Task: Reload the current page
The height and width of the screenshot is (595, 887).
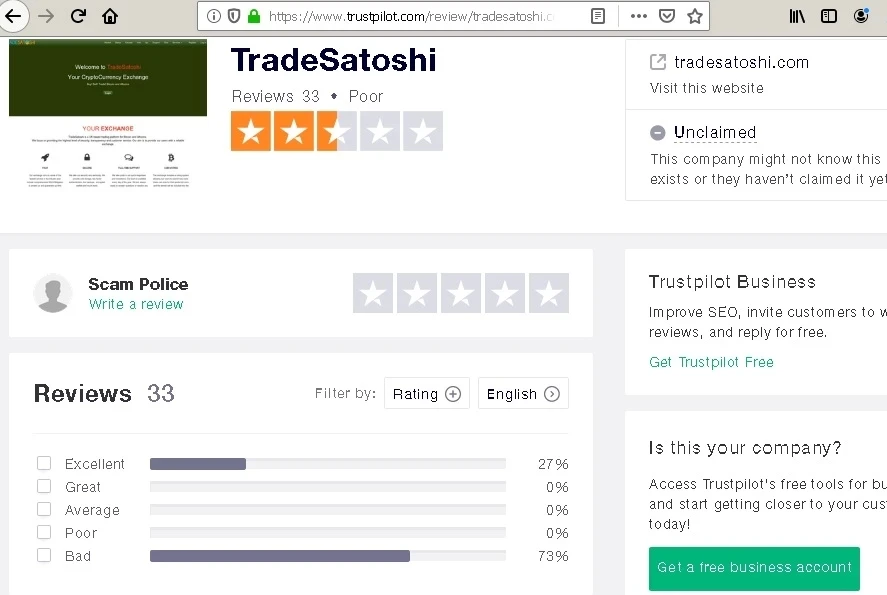Action: point(78,16)
